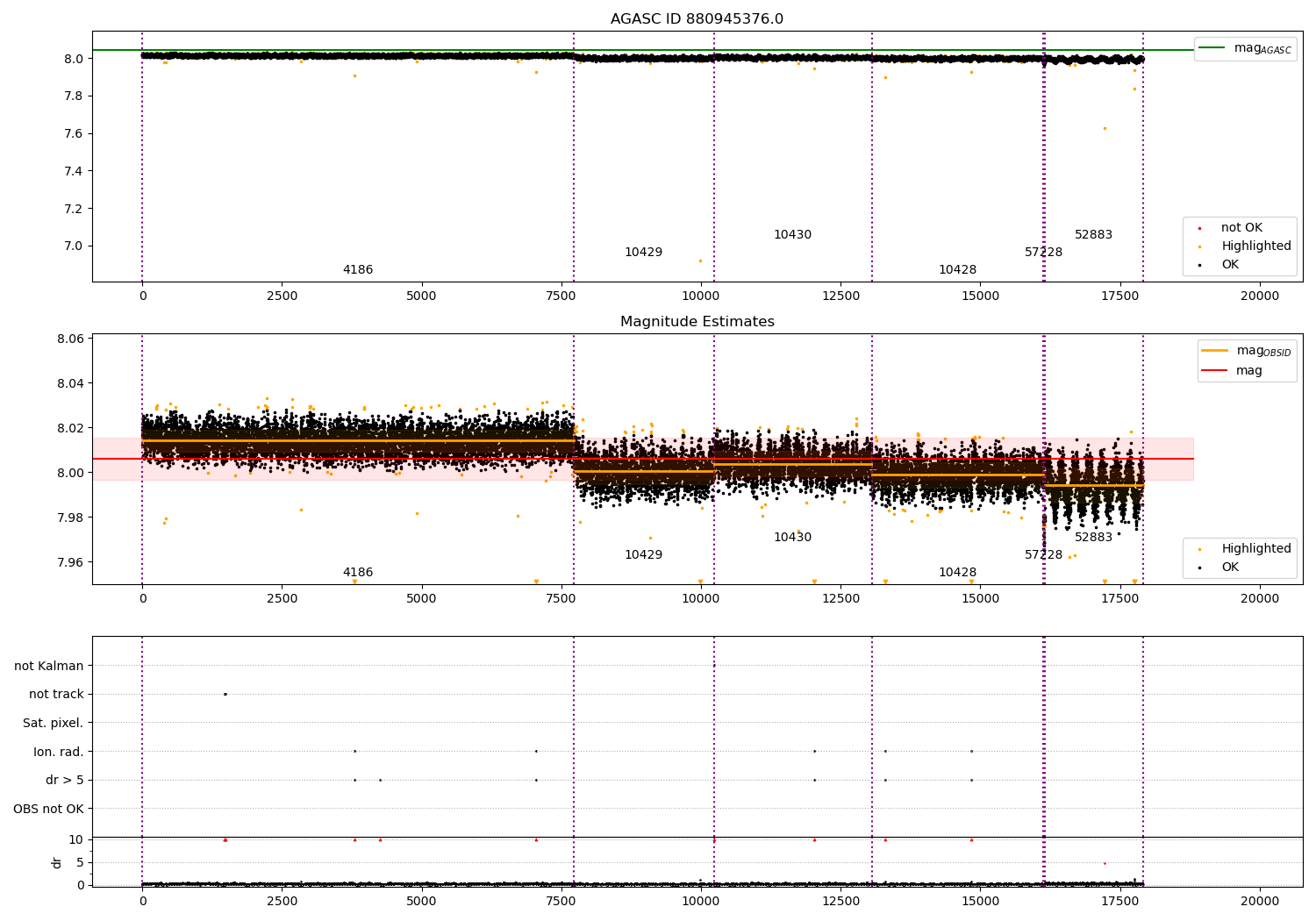1316x921 pixels.
Task: Click the 'not track' row label
Action: 56,695
